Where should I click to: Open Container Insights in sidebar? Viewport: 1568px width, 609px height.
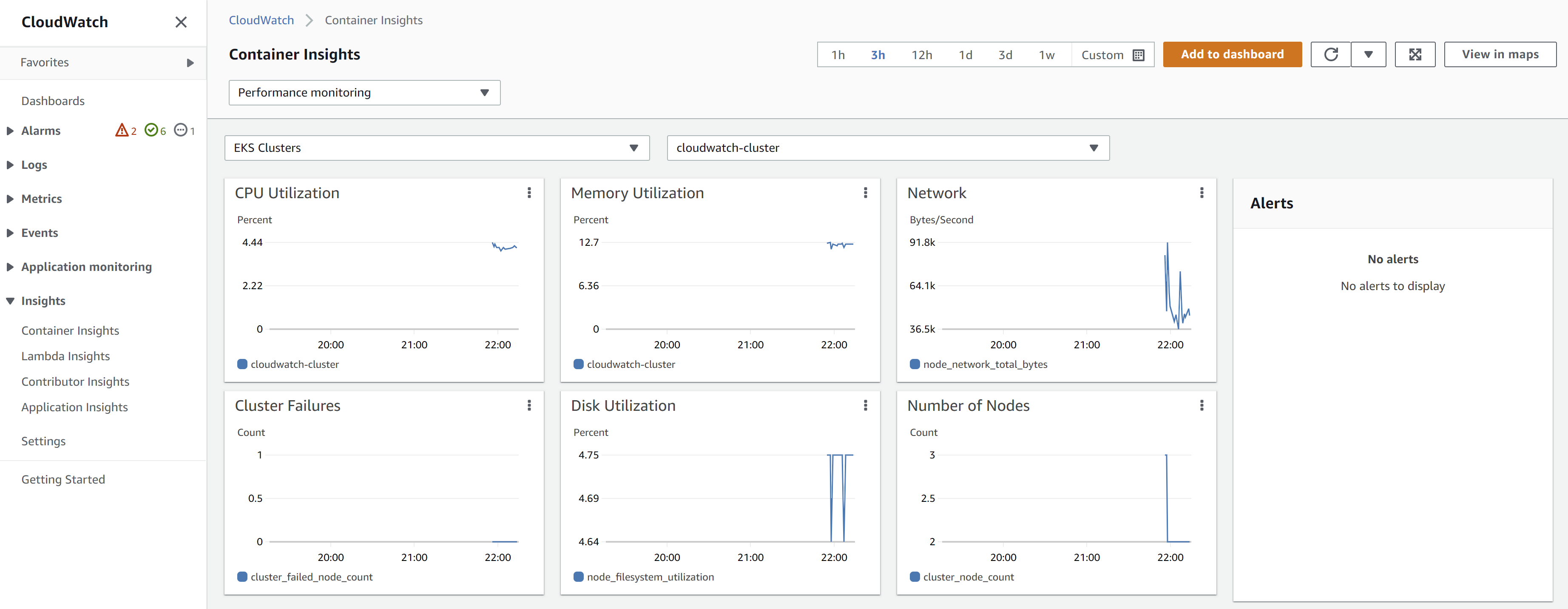[x=70, y=331]
